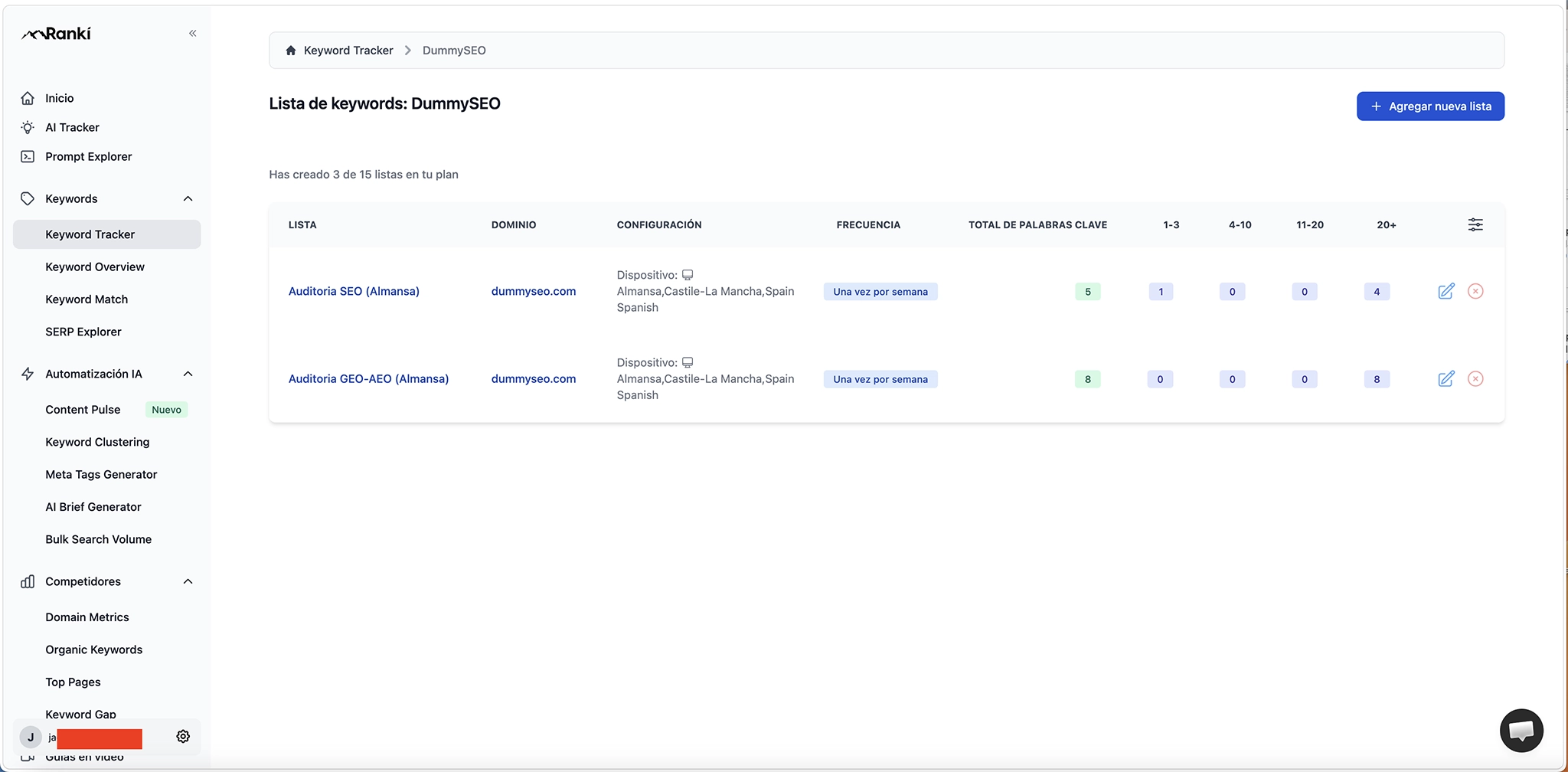Collapse the Keywords section chevron
Image resolution: width=1568 pixels, height=772 pixels.
(188, 198)
